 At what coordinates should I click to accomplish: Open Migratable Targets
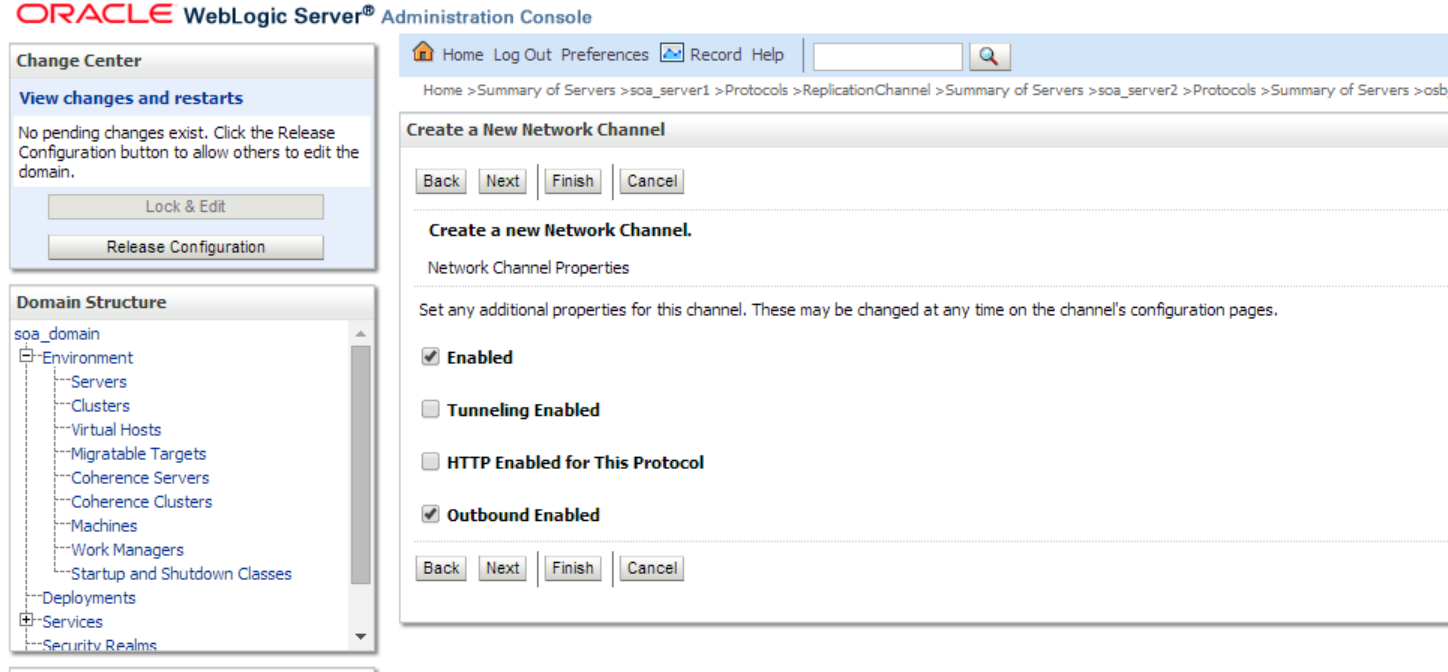[138, 454]
